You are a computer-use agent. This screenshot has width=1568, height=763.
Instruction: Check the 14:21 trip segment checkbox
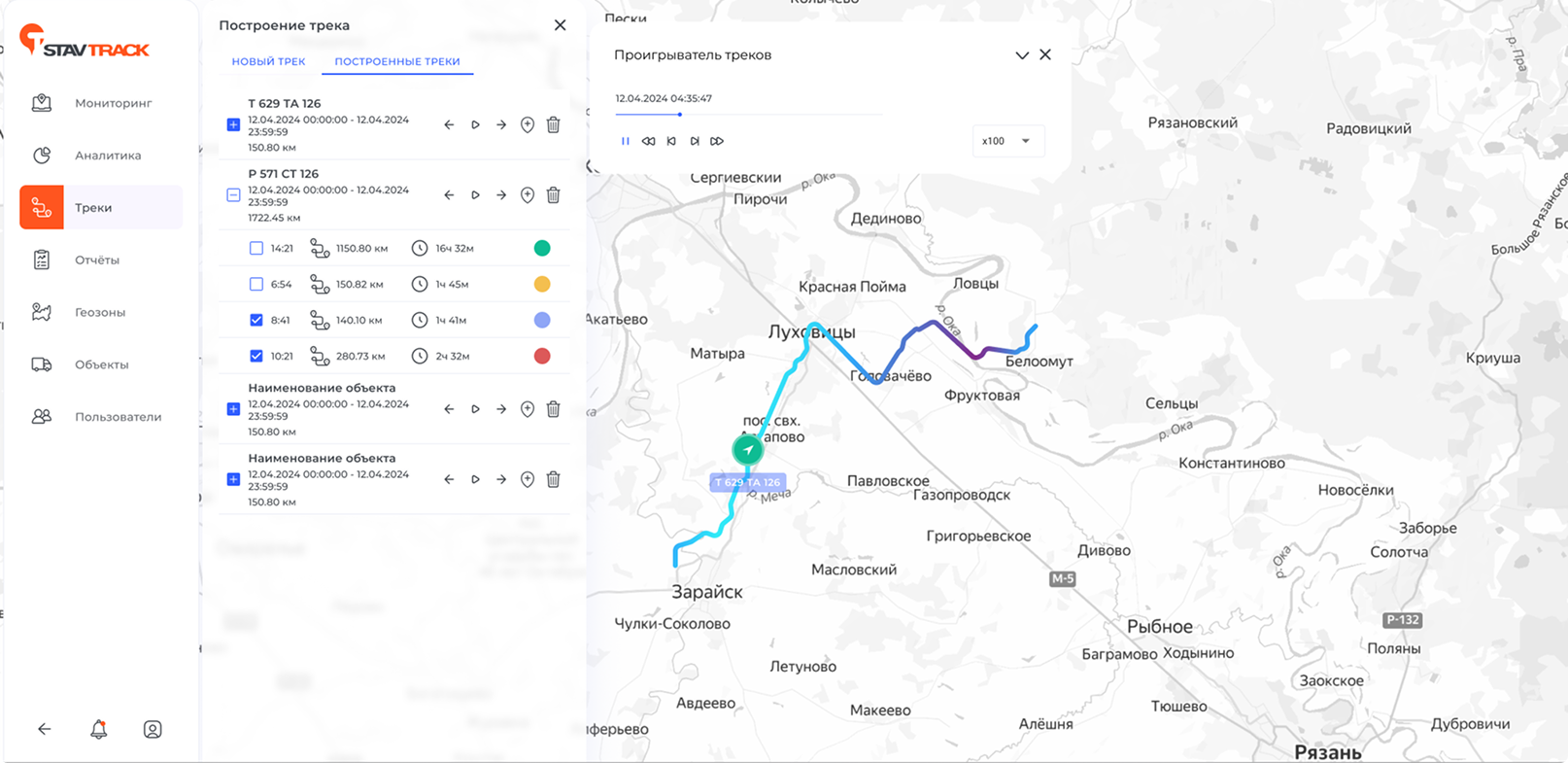pyautogui.click(x=256, y=249)
